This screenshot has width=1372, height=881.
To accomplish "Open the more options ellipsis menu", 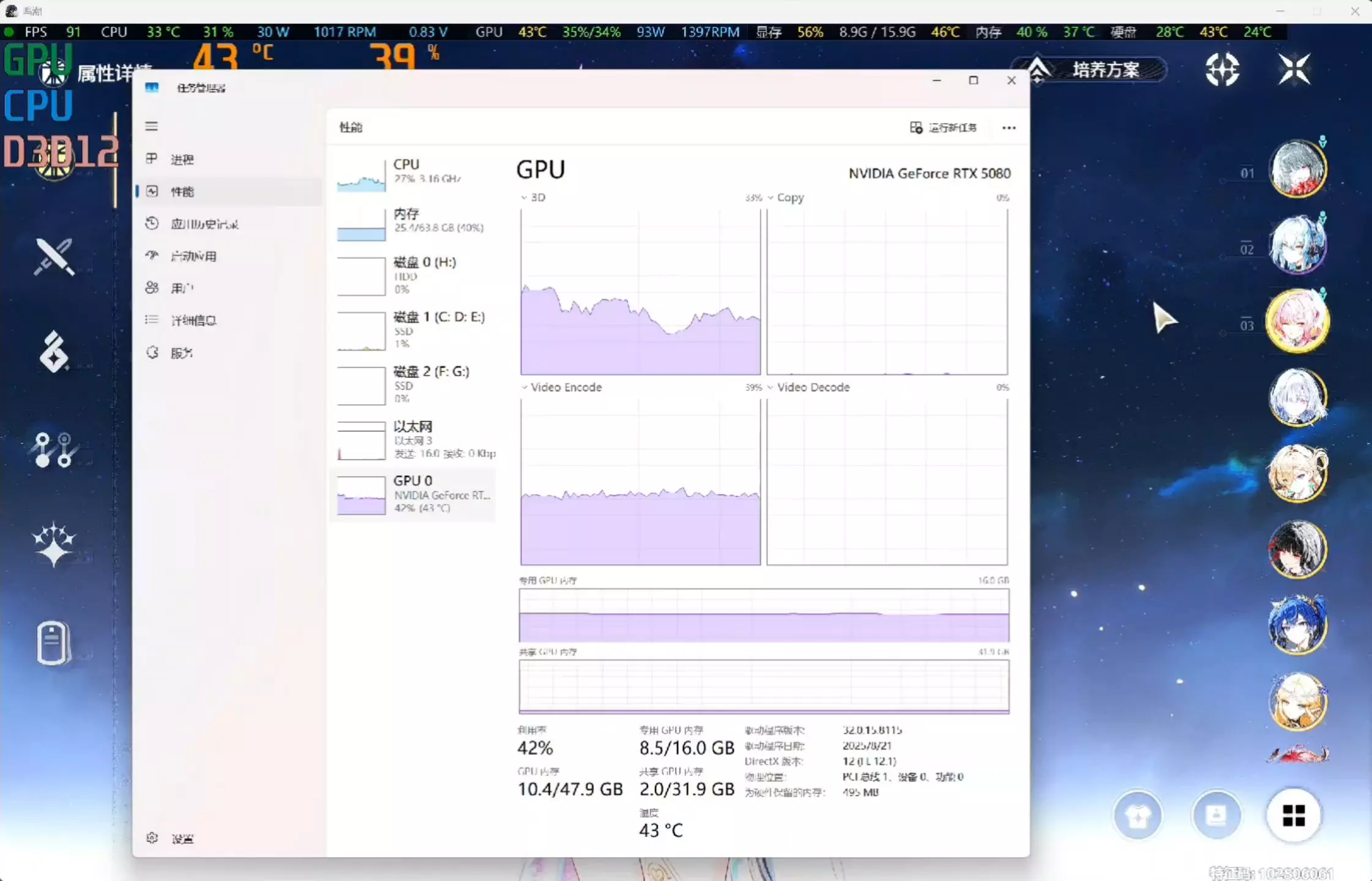I will coord(1008,128).
